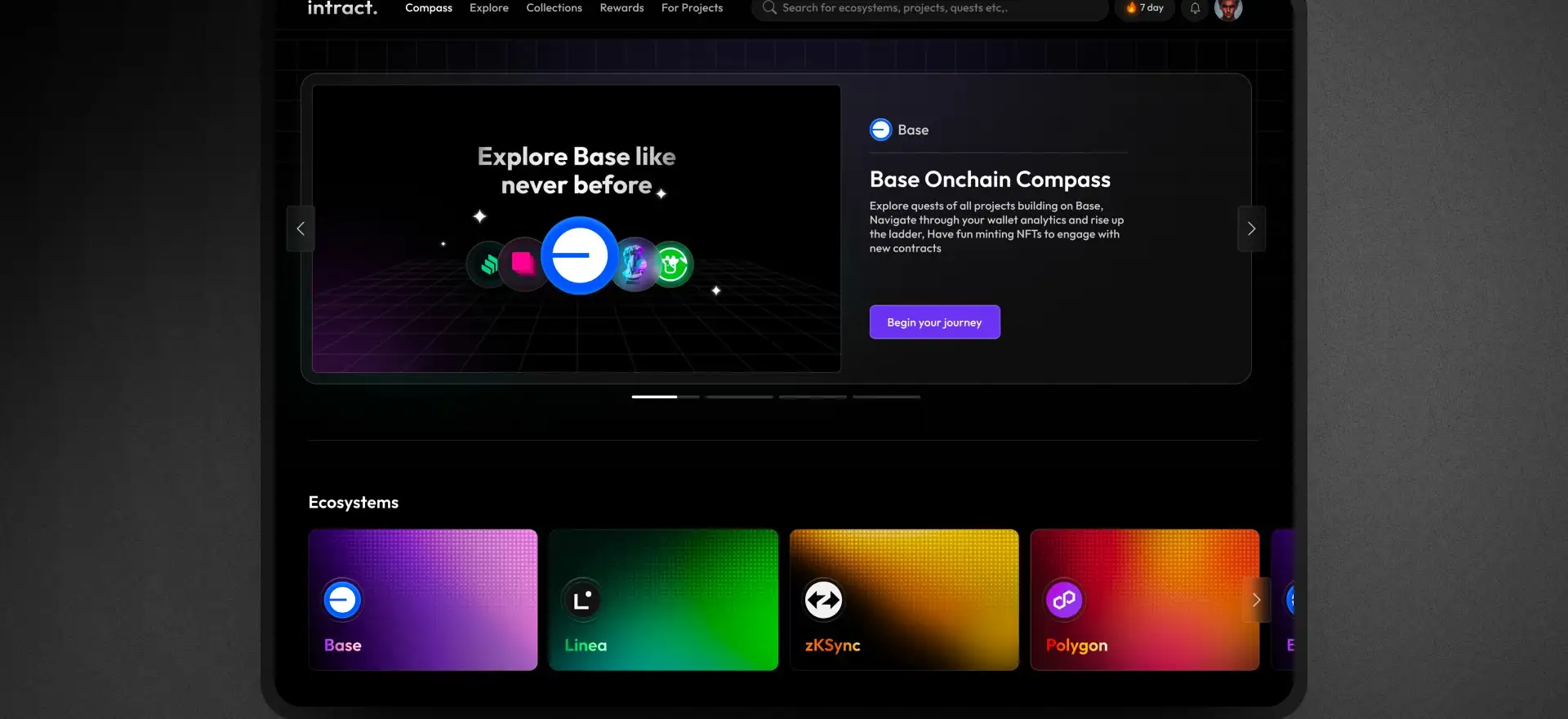1568x719 pixels.
Task: Open the Collections menu item
Action: point(554,8)
